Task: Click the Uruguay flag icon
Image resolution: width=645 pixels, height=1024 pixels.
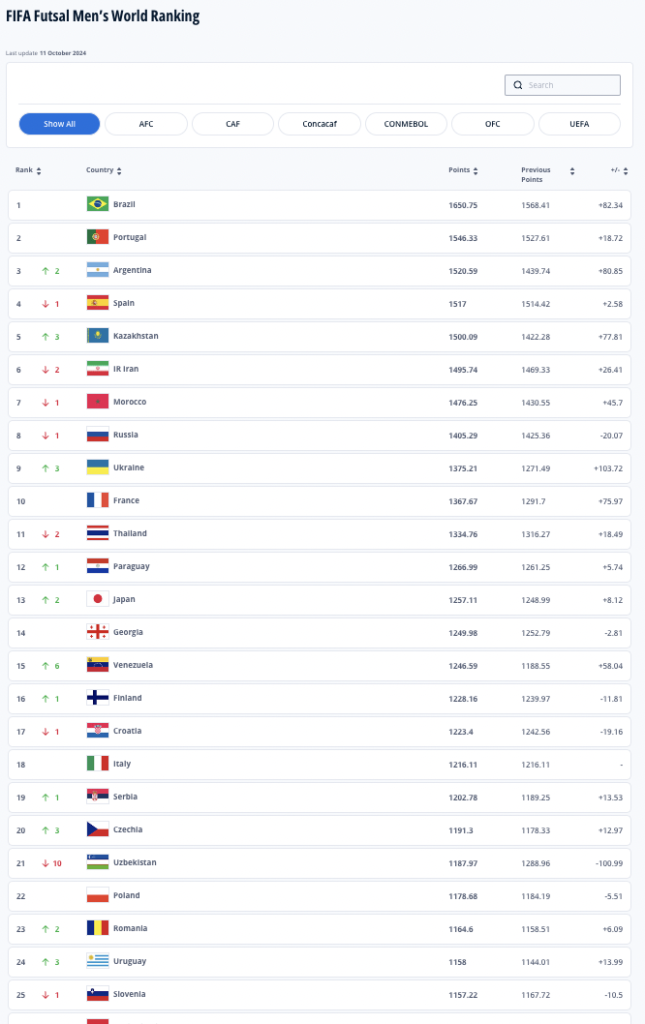Action: (97, 961)
